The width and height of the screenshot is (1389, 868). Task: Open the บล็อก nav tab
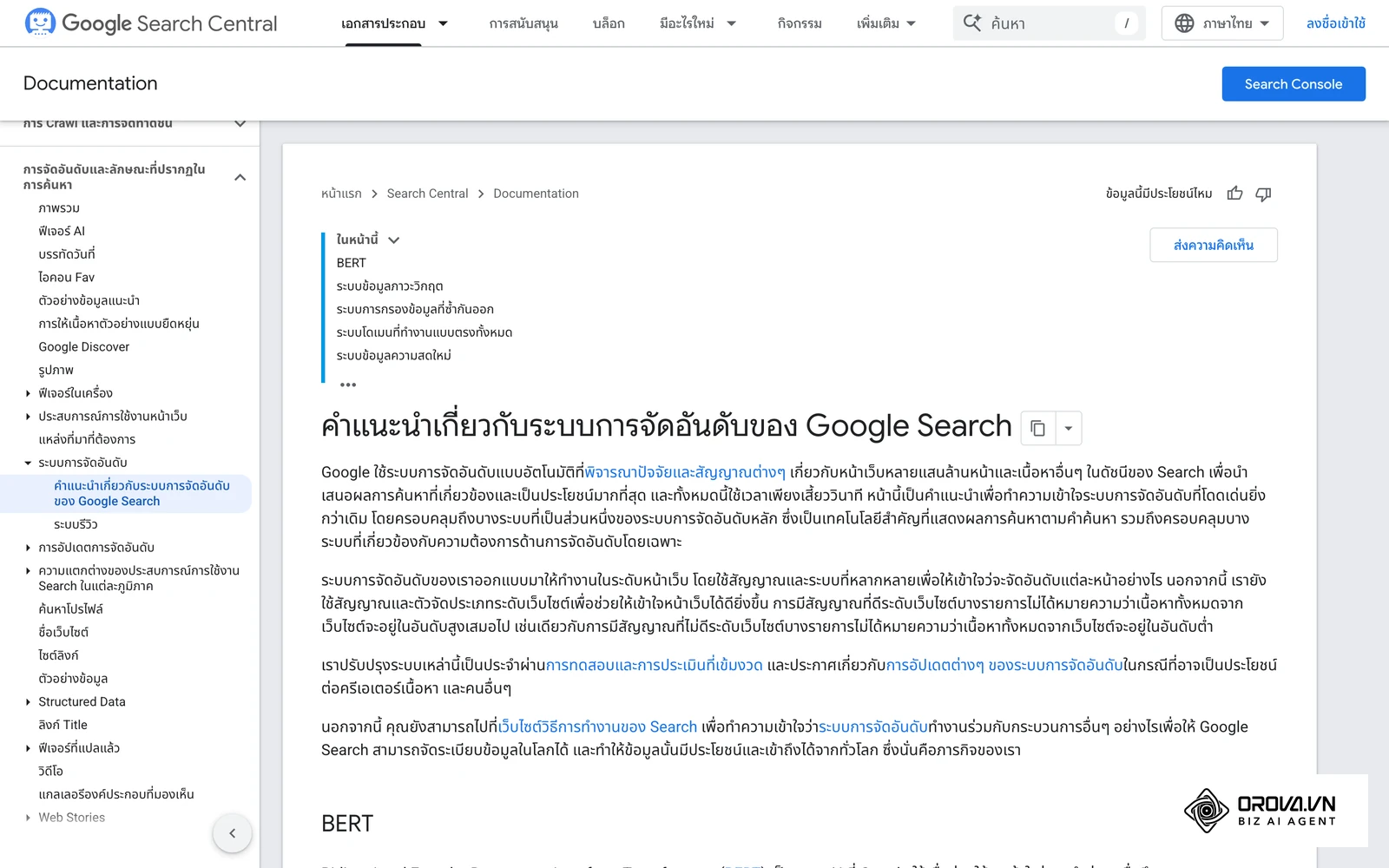(x=609, y=23)
